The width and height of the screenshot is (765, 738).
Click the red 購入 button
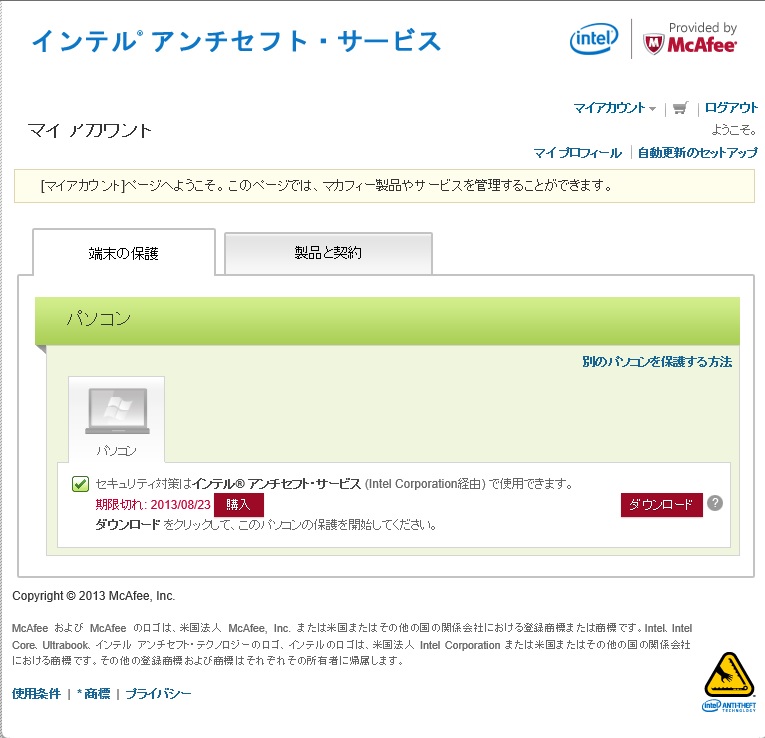(x=239, y=504)
